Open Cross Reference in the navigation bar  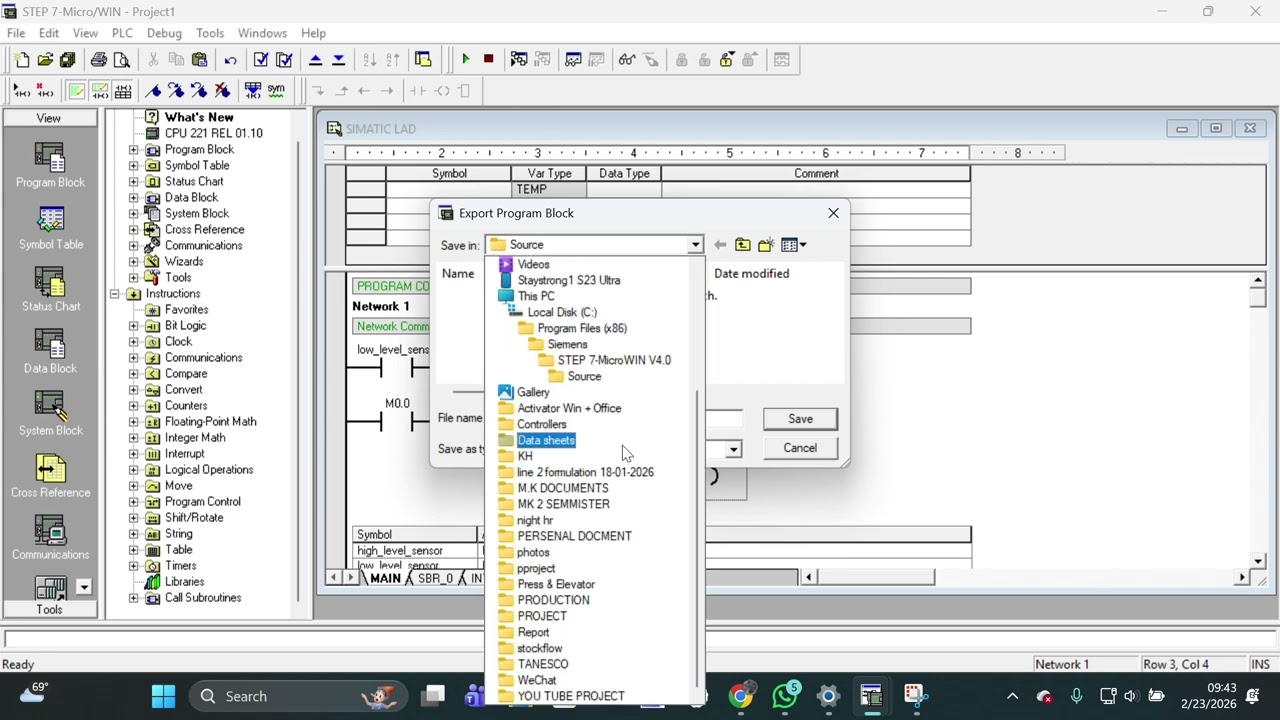click(50, 476)
